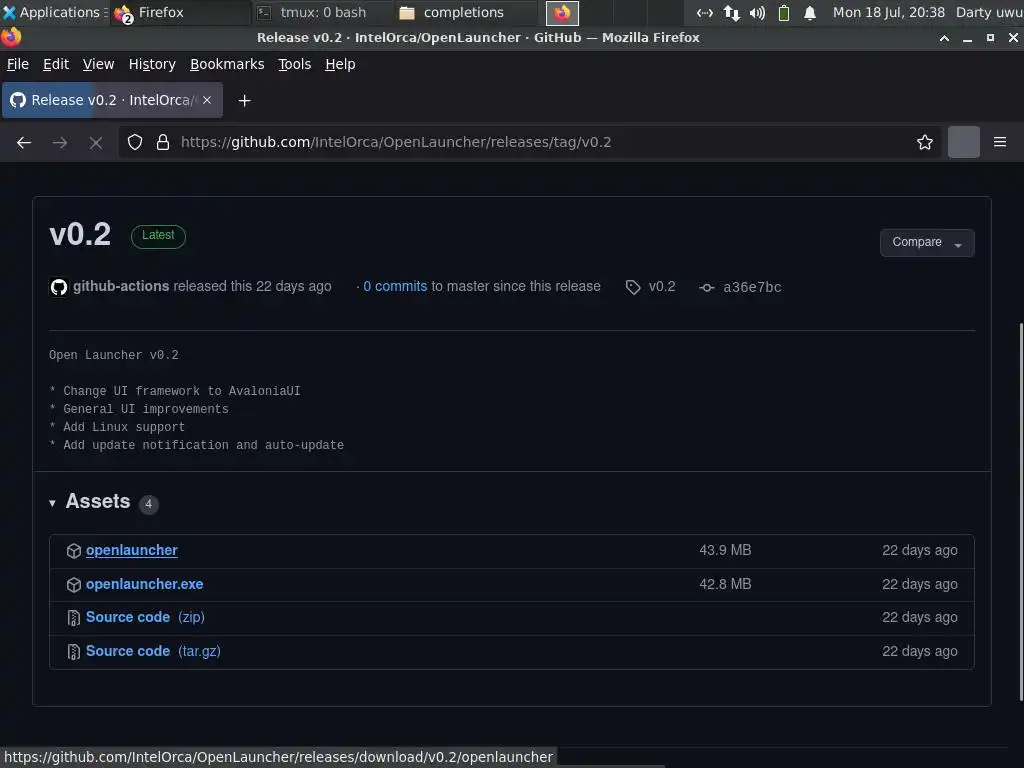
Task: Open the github-actions author link
Action: pyautogui.click(x=121, y=286)
